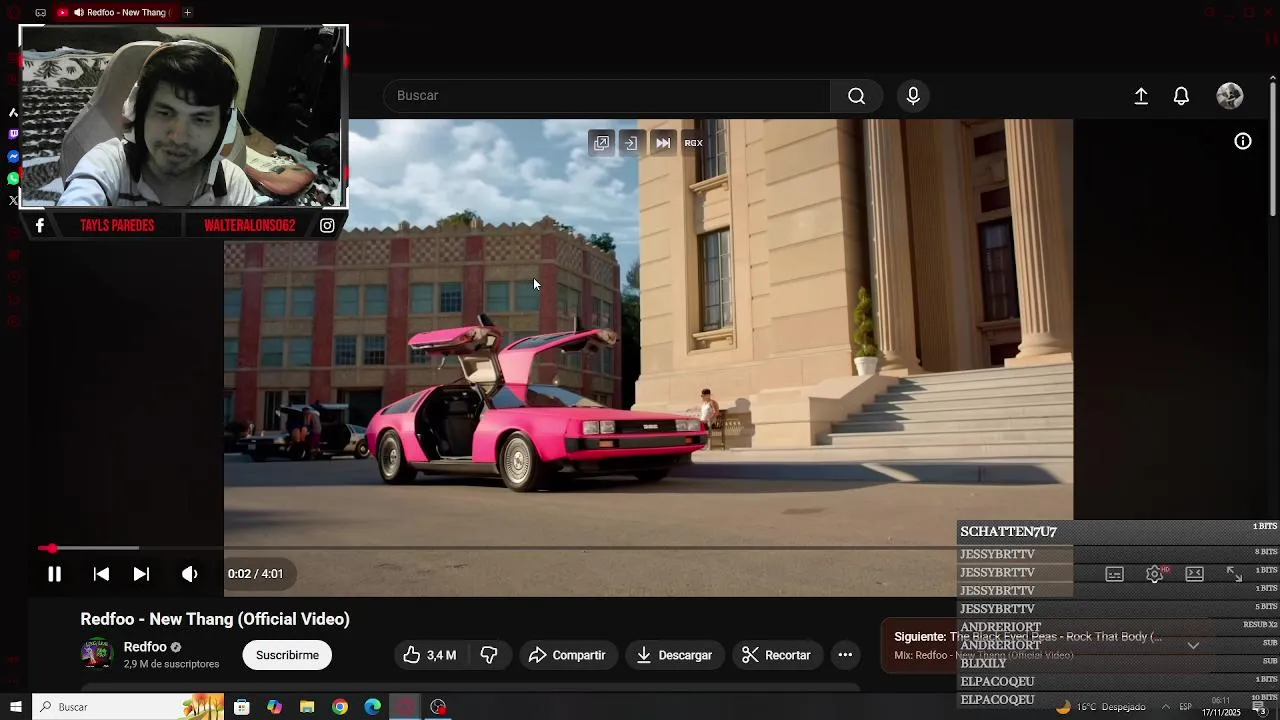1280x720 pixels.
Task: Click the Recortar clip button
Action: pos(777,655)
